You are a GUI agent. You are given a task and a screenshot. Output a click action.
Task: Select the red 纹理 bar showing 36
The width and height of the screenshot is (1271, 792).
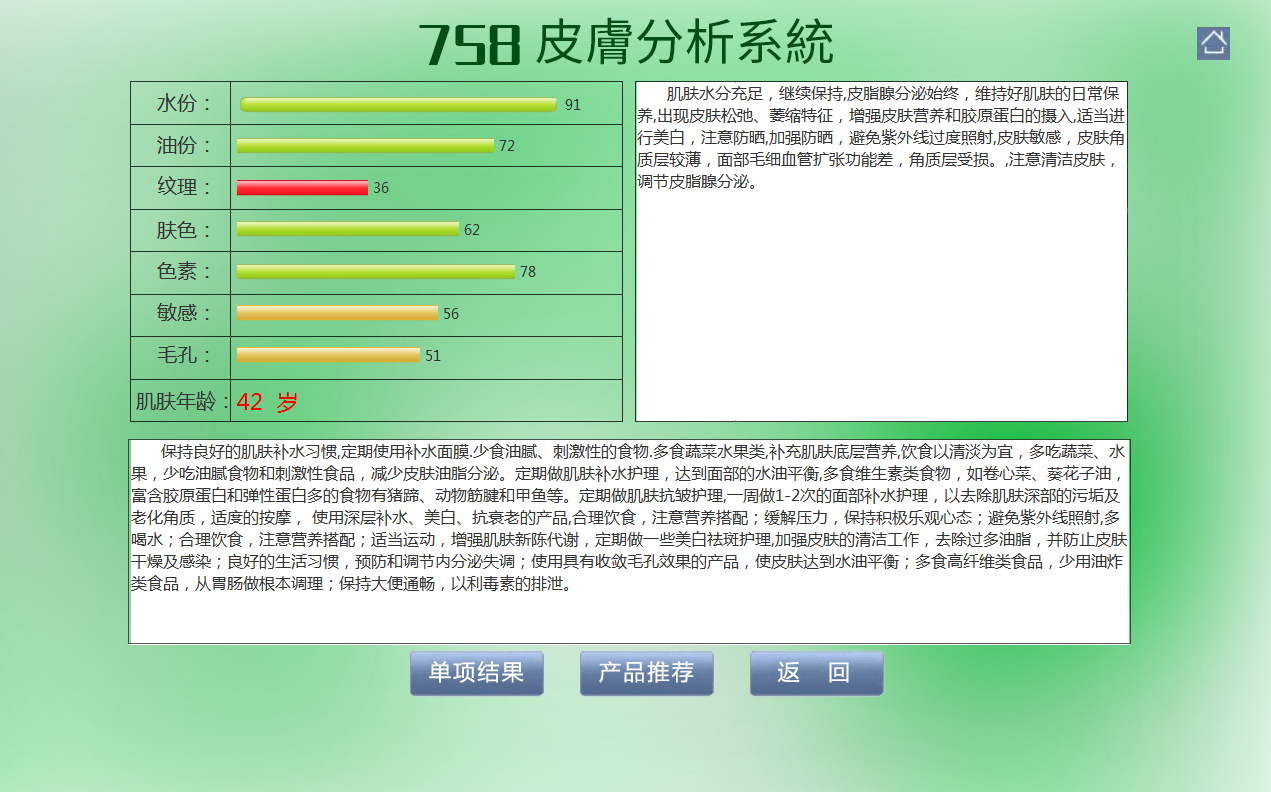point(302,188)
